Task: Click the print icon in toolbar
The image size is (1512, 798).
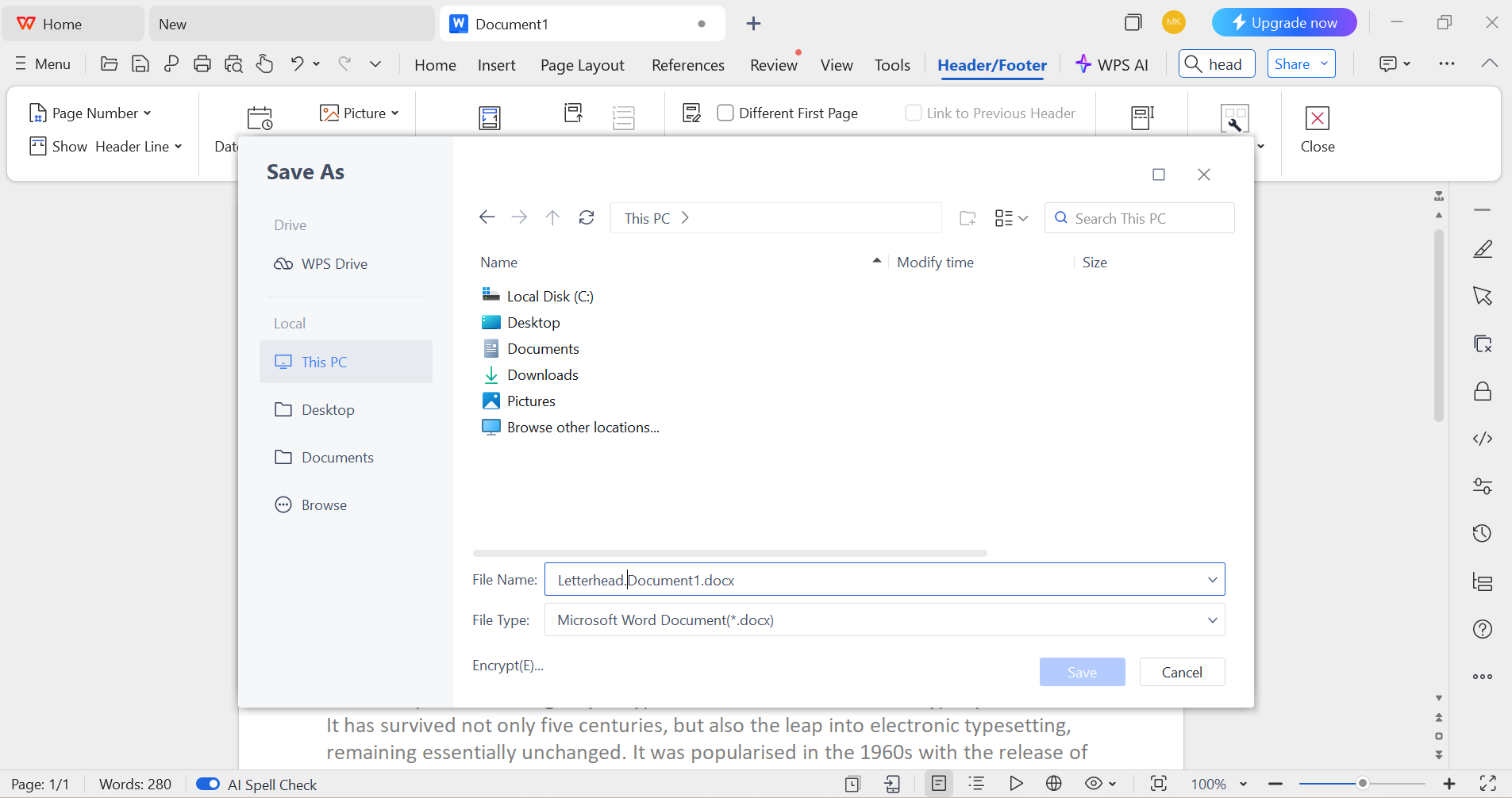Action: [x=202, y=64]
